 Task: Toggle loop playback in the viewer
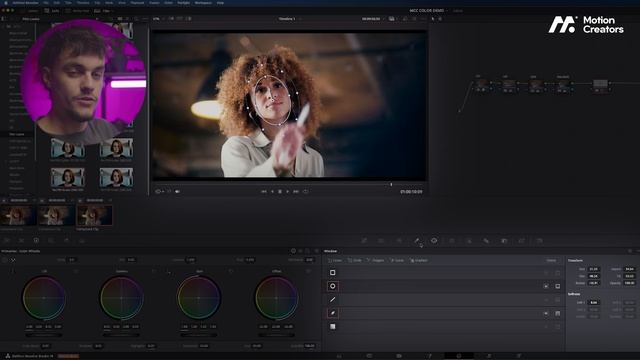point(306,191)
